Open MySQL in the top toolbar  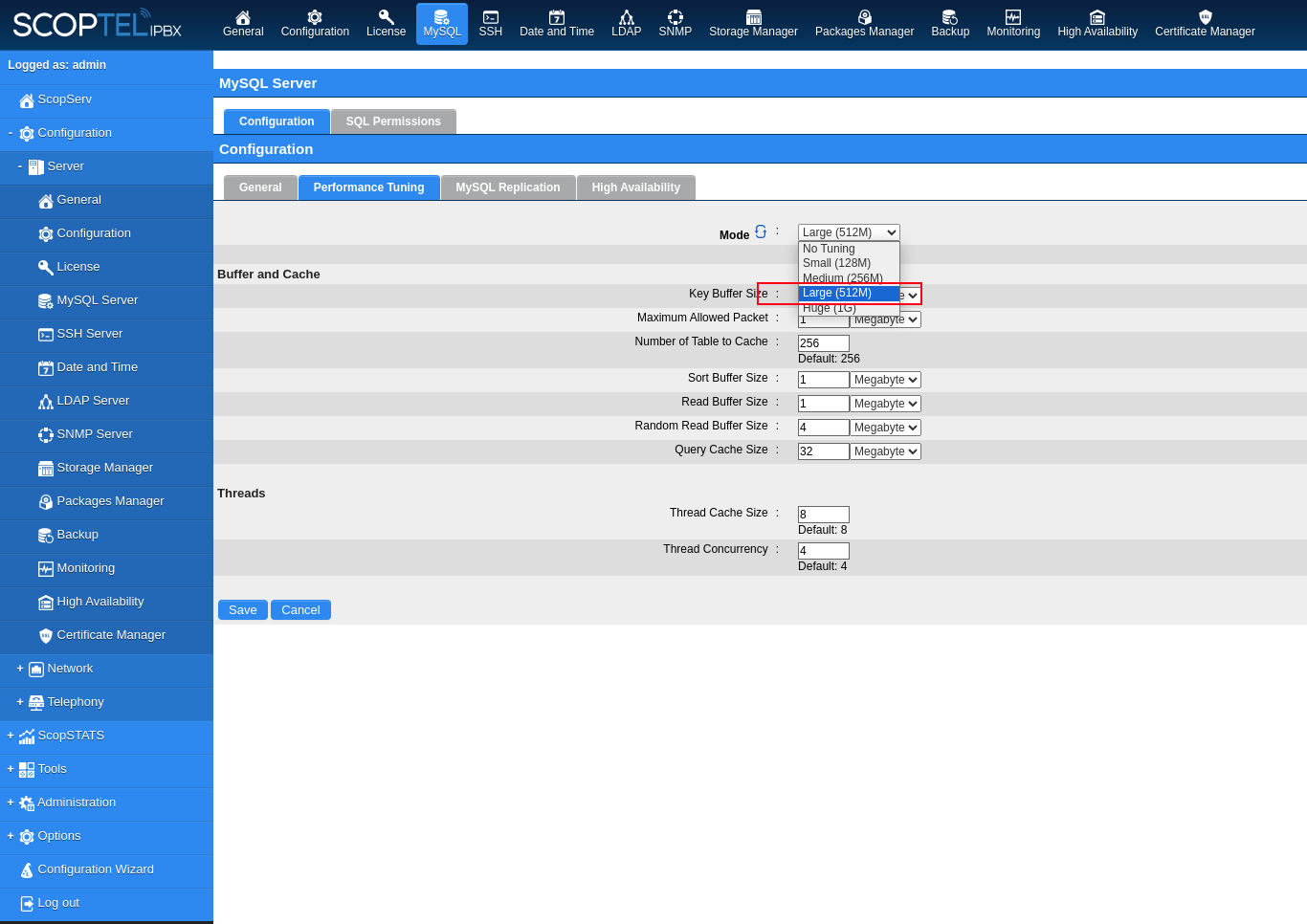tap(442, 24)
